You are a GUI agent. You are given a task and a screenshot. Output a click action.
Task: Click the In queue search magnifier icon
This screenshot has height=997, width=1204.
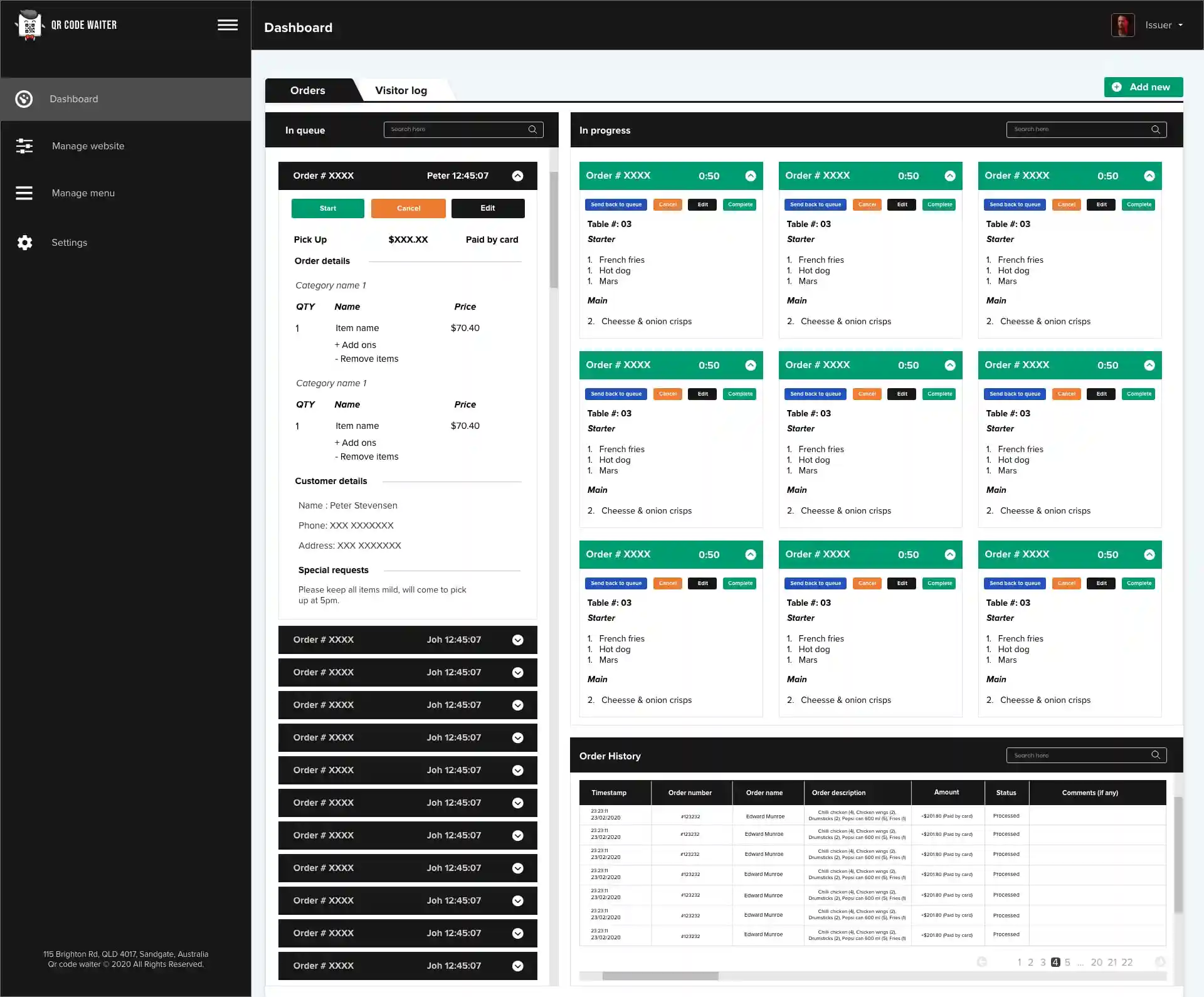tap(532, 130)
